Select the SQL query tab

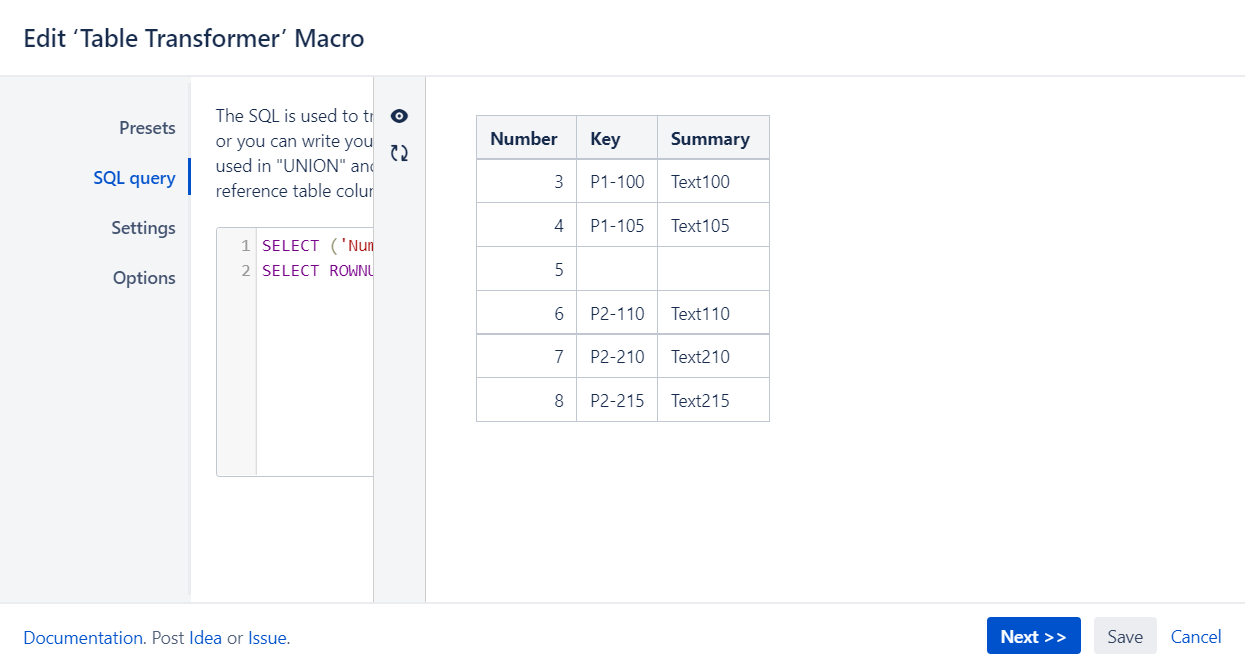[x=135, y=177]
